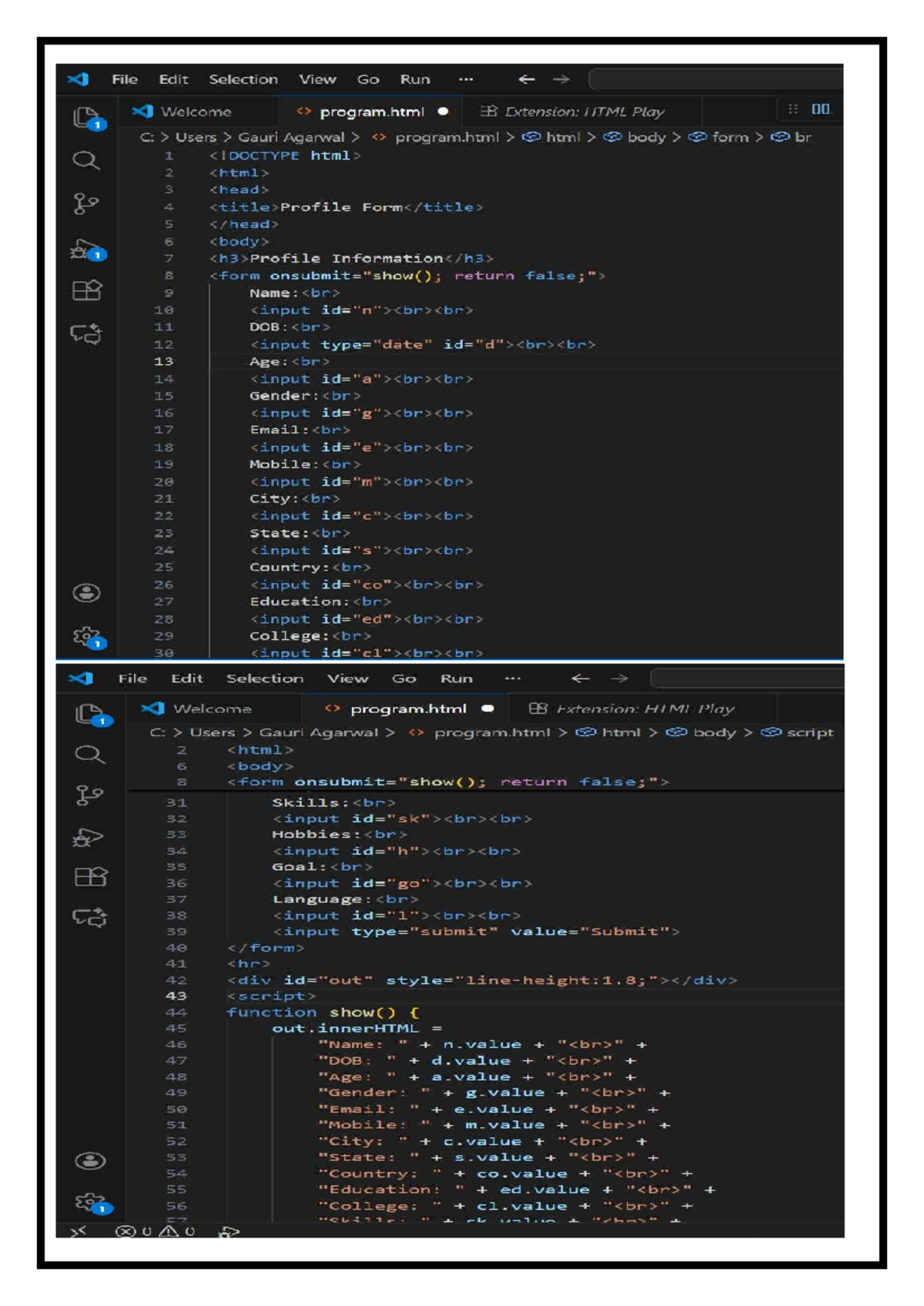Open File menu in bottom window
This screenshot has width=924, height=1306.
tap(132, 678)
